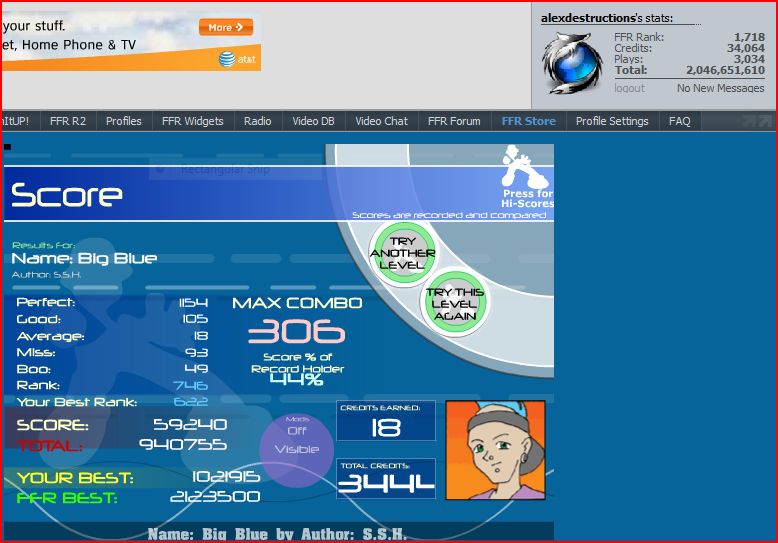
Task: Toggle the Mods Off Visible circle
Action: point(296,451)
